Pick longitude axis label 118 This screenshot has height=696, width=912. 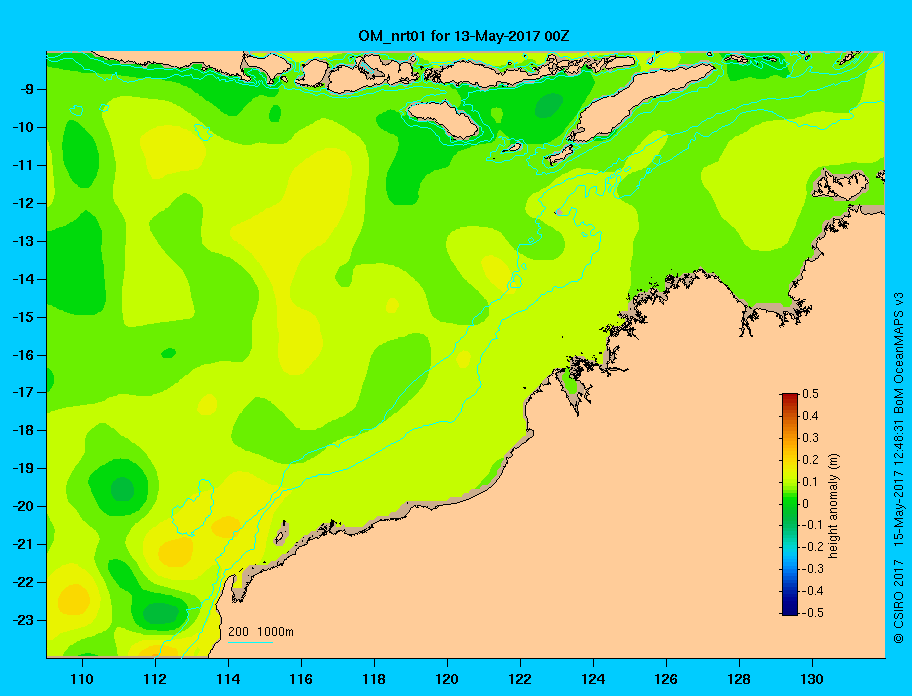point(374,679)
